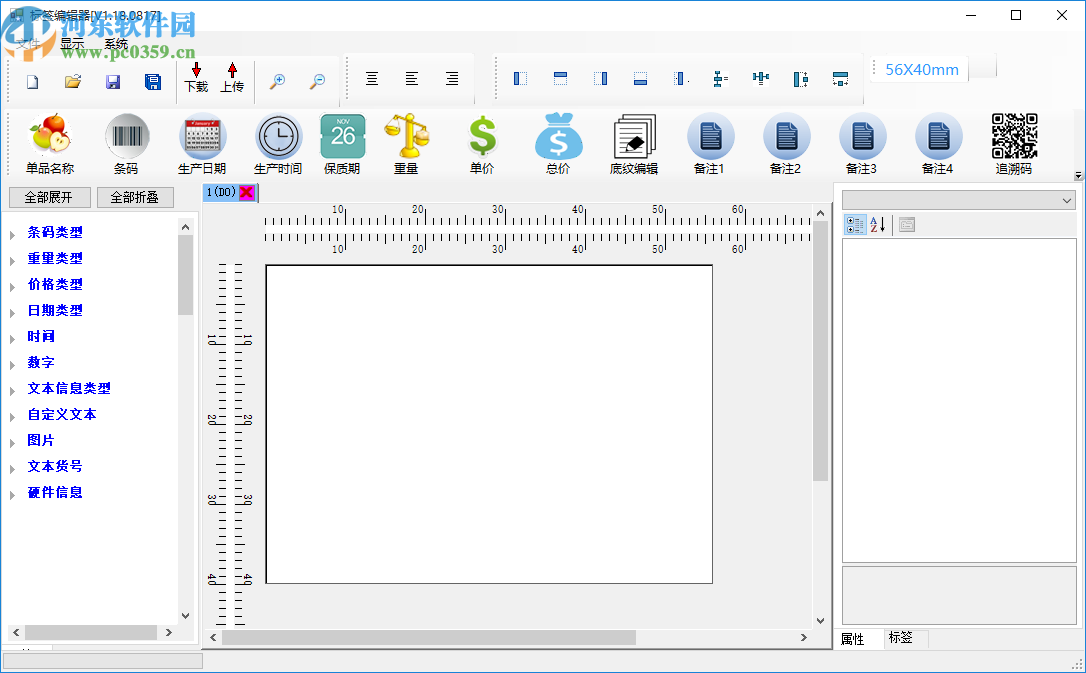The width and height of the screenshot is (1086, 673).
Task: Insert 条码 barcode element
Action: pyautogui.click(x=126, y=144)
